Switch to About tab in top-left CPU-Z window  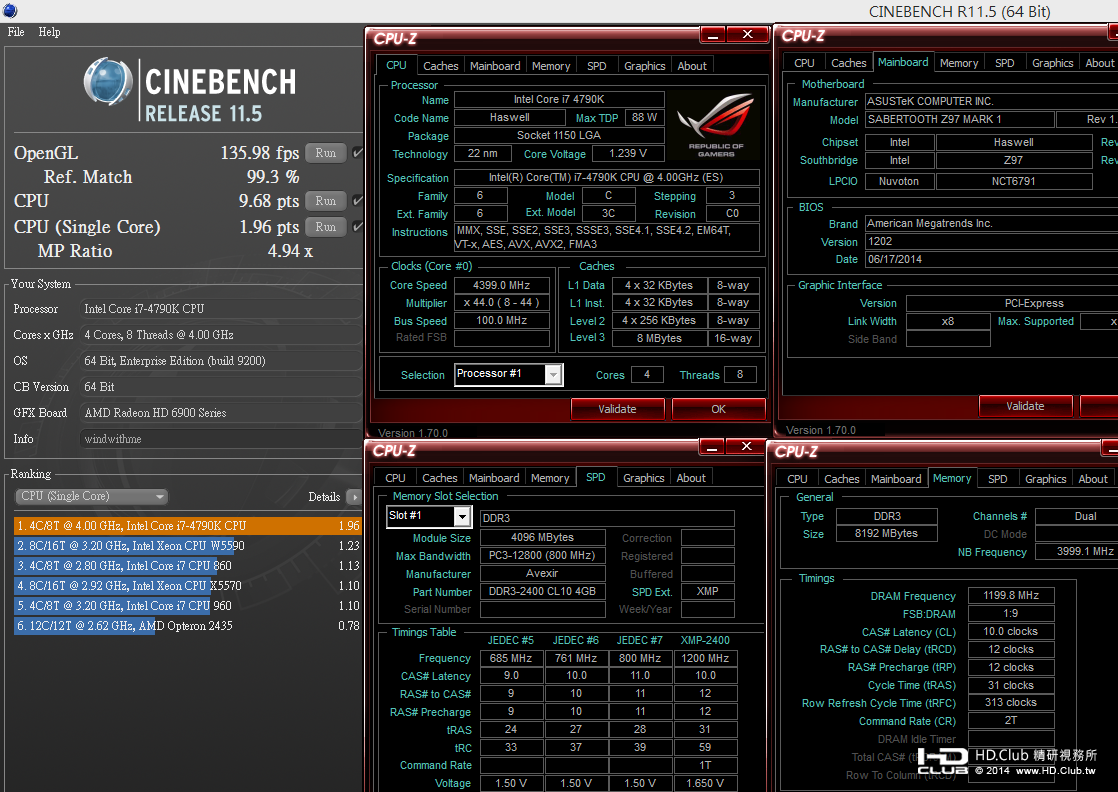[692, 66]
